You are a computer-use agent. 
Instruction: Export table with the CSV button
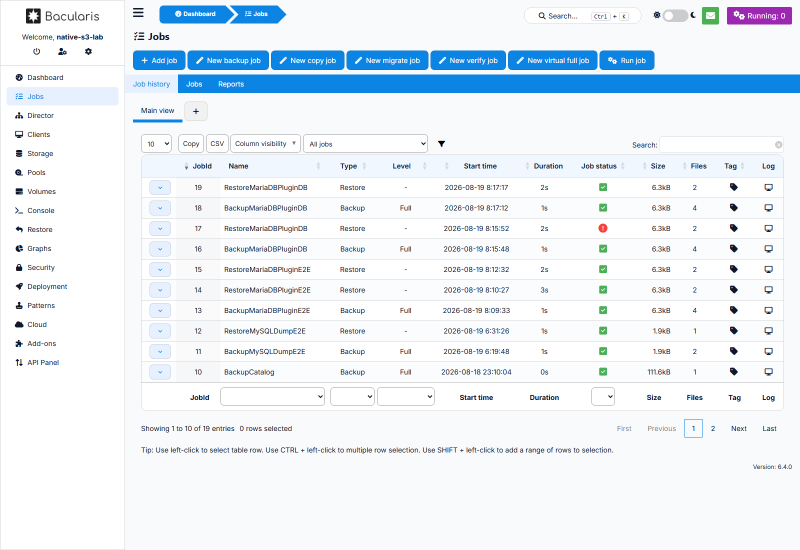point(217,144)
